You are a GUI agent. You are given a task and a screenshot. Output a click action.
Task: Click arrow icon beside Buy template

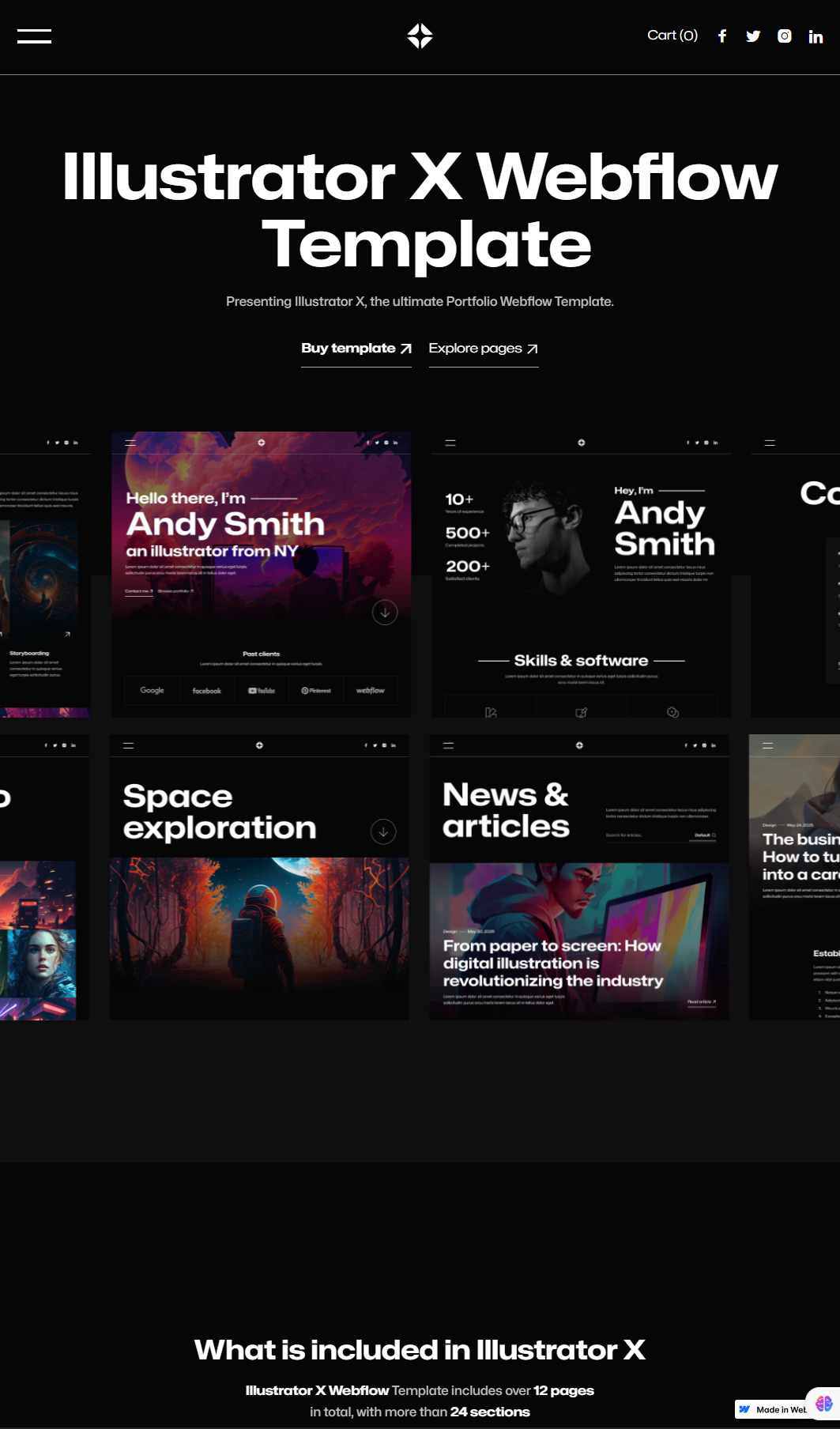(x=406, y=349)
